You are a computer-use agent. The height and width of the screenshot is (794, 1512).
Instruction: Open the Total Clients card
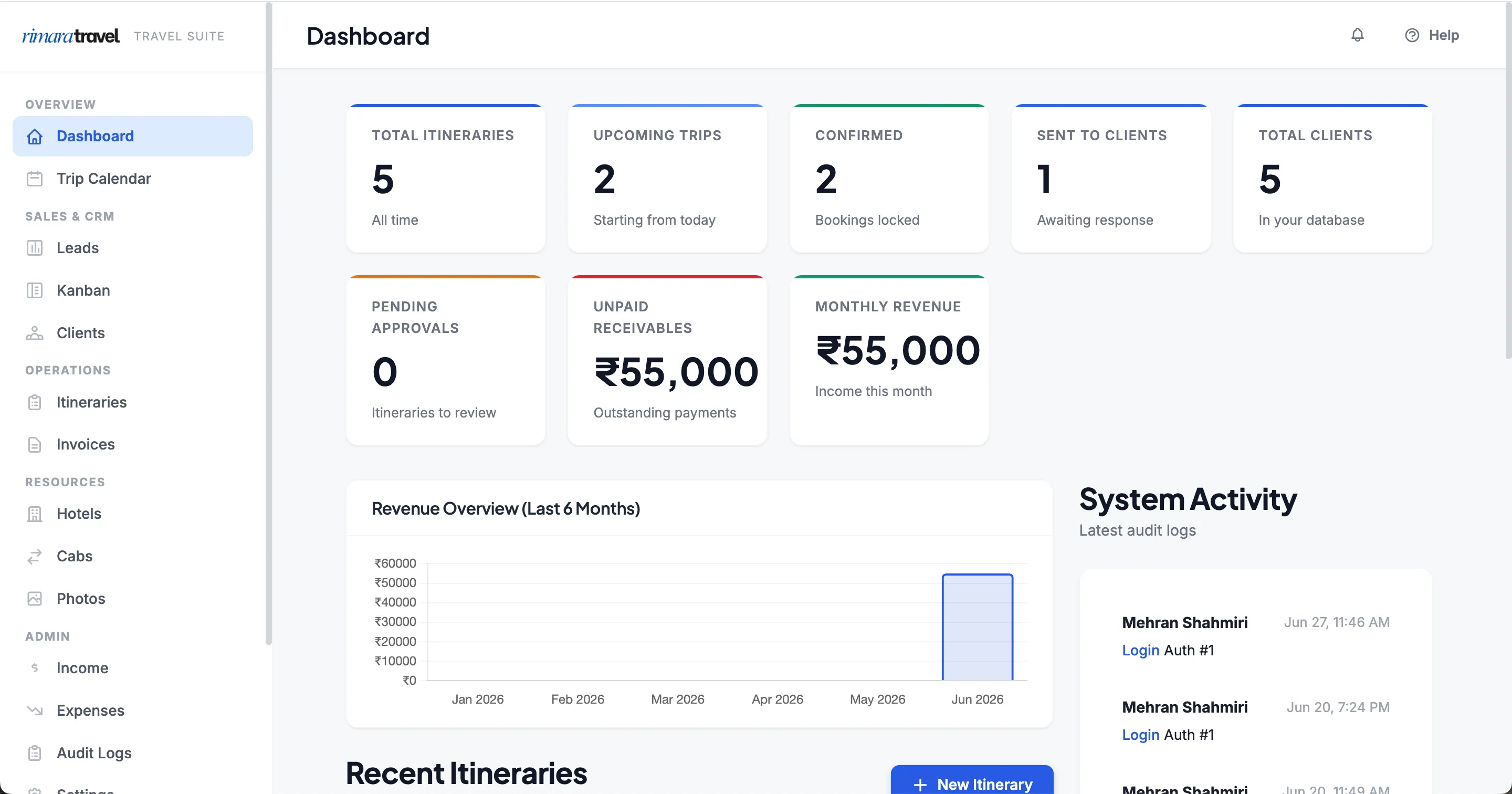click(1332, 179)
